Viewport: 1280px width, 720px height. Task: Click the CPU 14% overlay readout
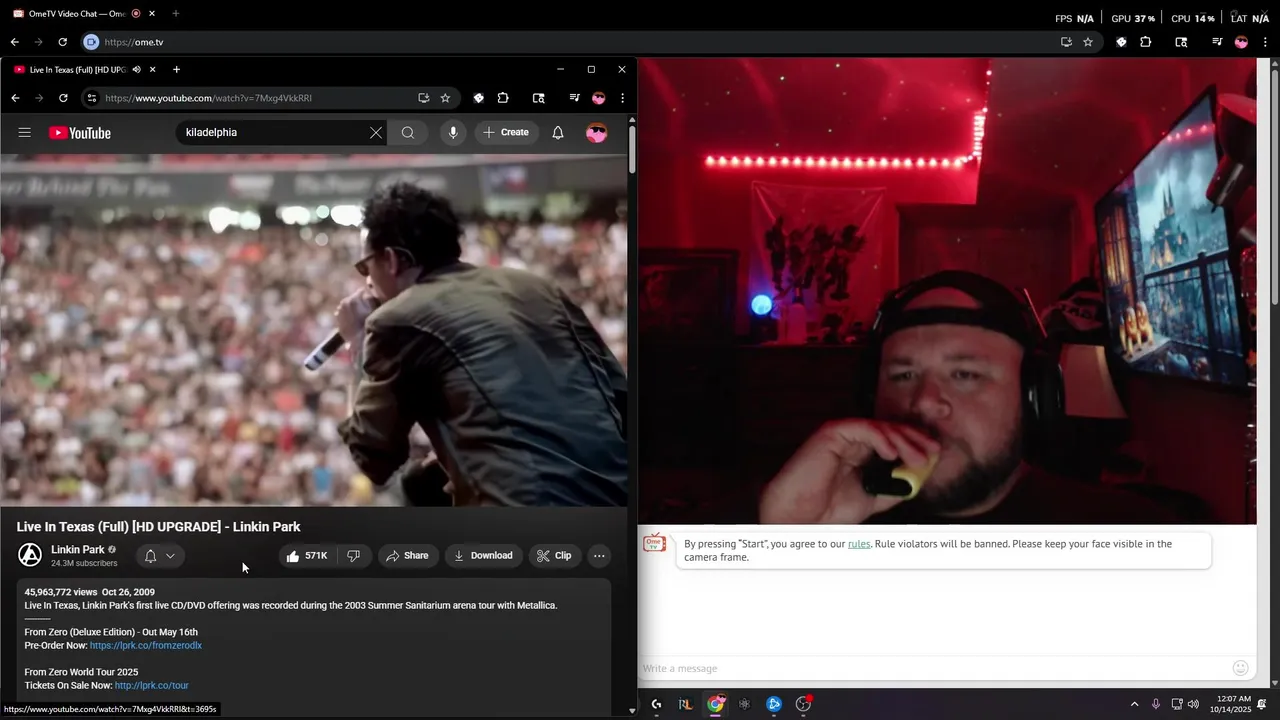coord(1193,18)
